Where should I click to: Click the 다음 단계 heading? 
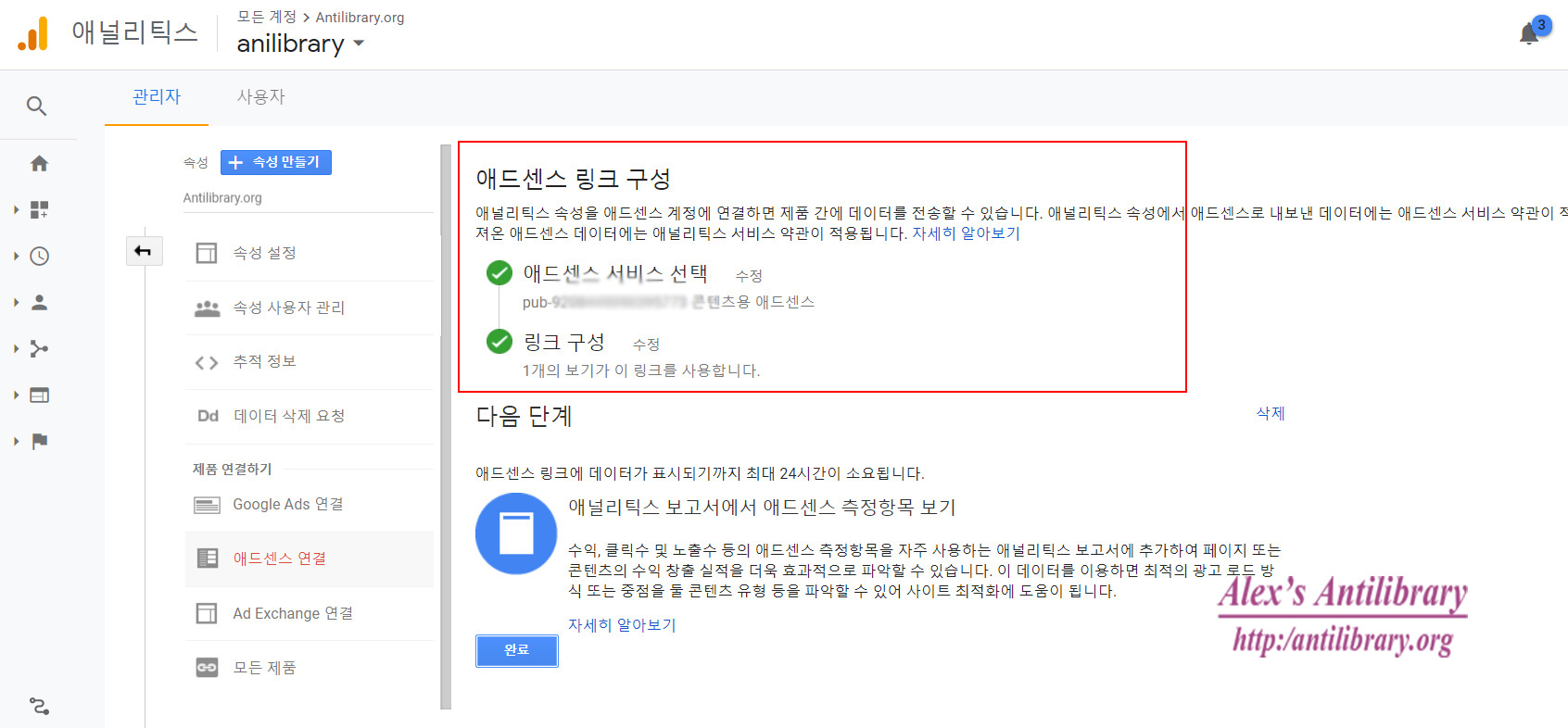[524, 416]
